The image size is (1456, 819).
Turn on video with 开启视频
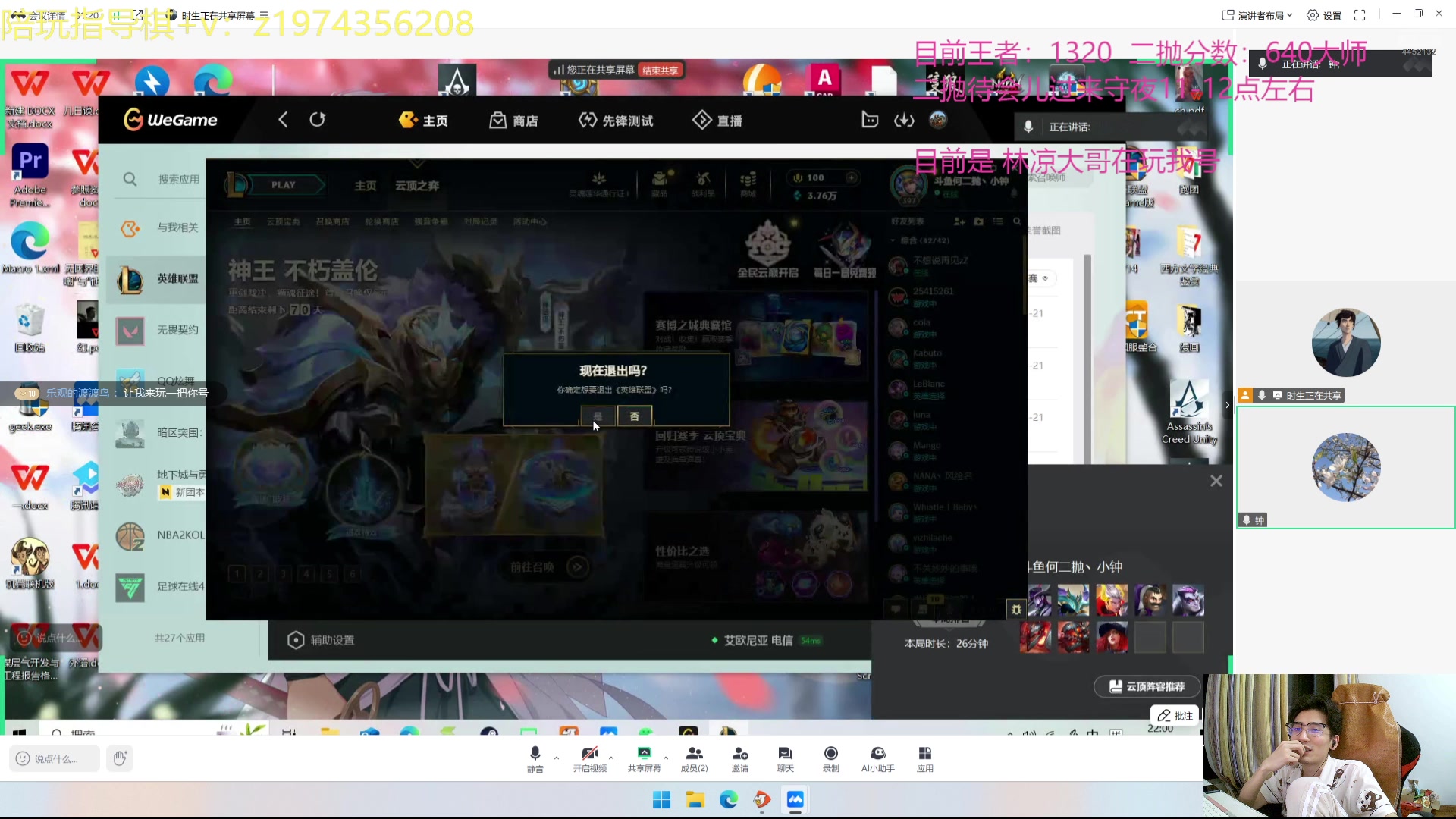589,758
